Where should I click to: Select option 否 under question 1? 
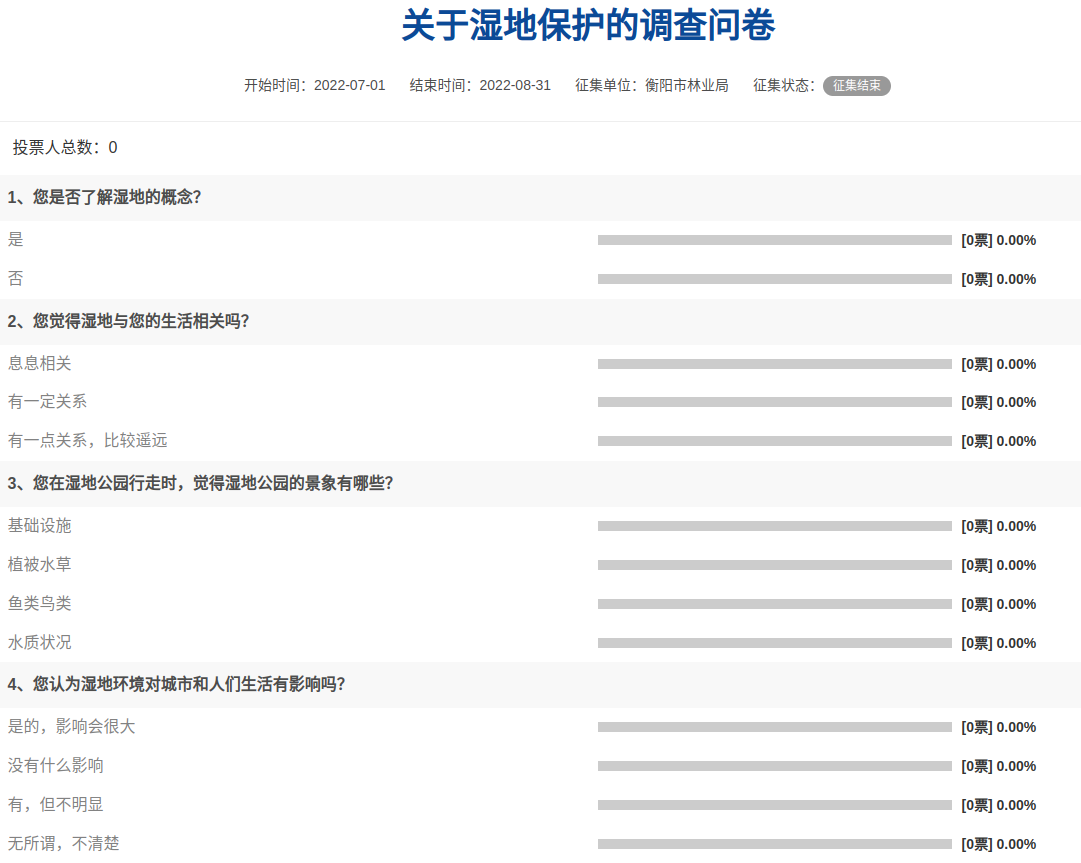15,278
